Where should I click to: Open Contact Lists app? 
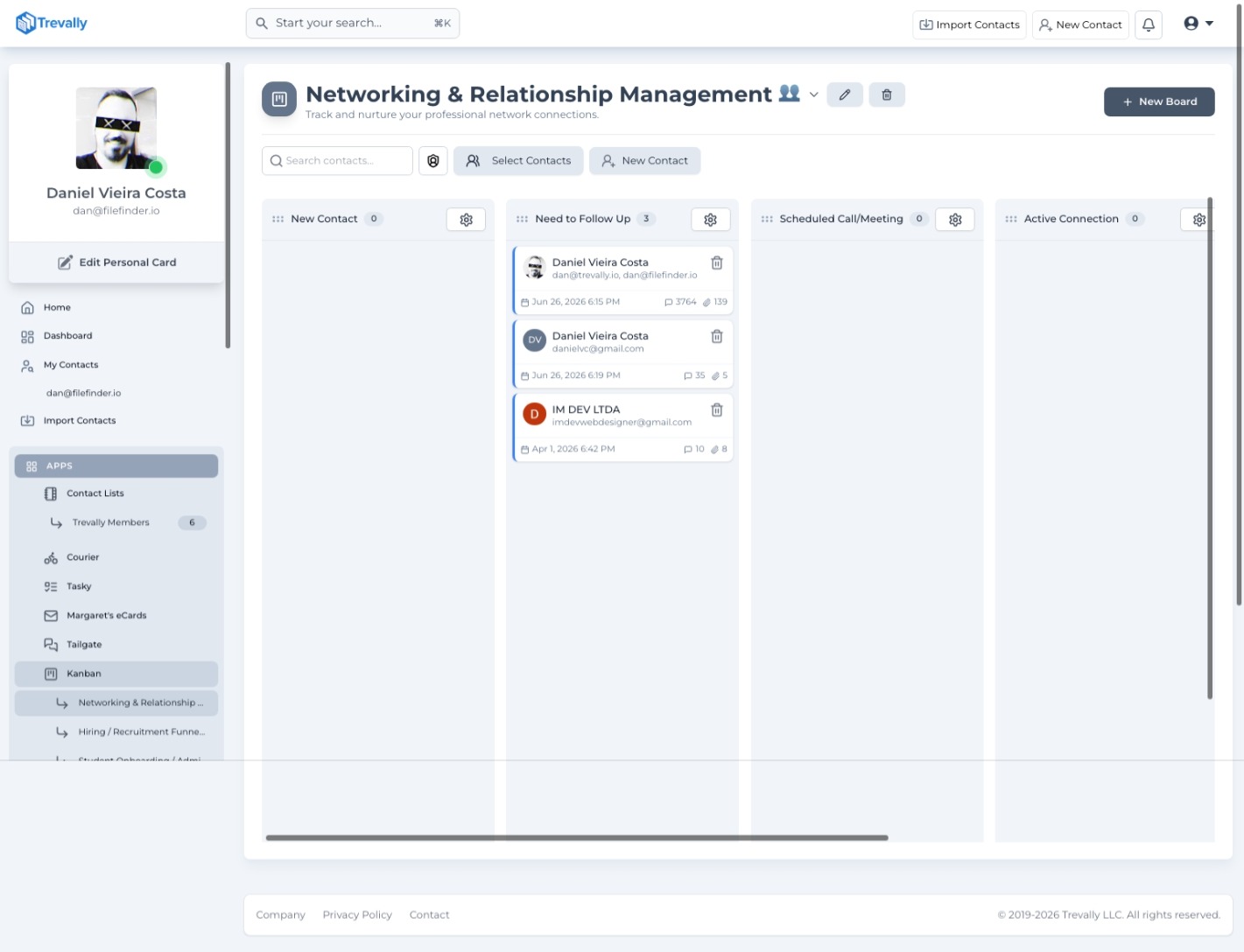(x=95, y=493)
